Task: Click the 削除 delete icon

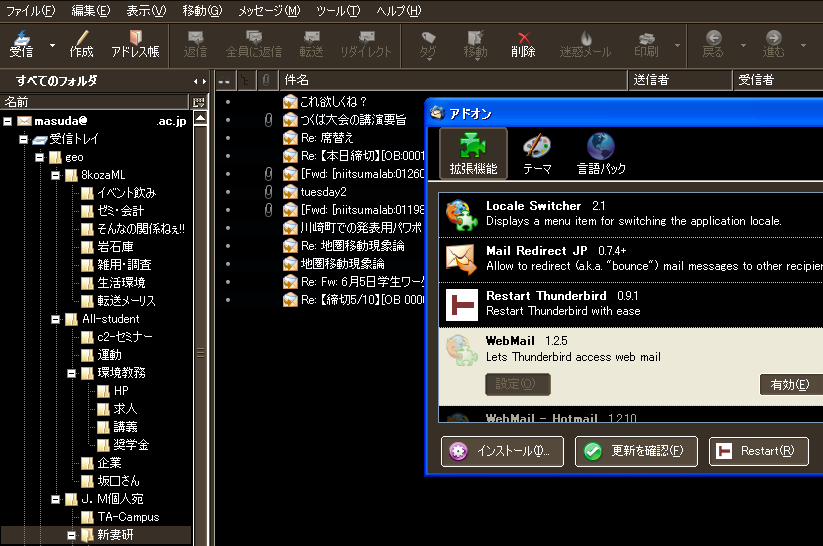Action: coord(523,44)
